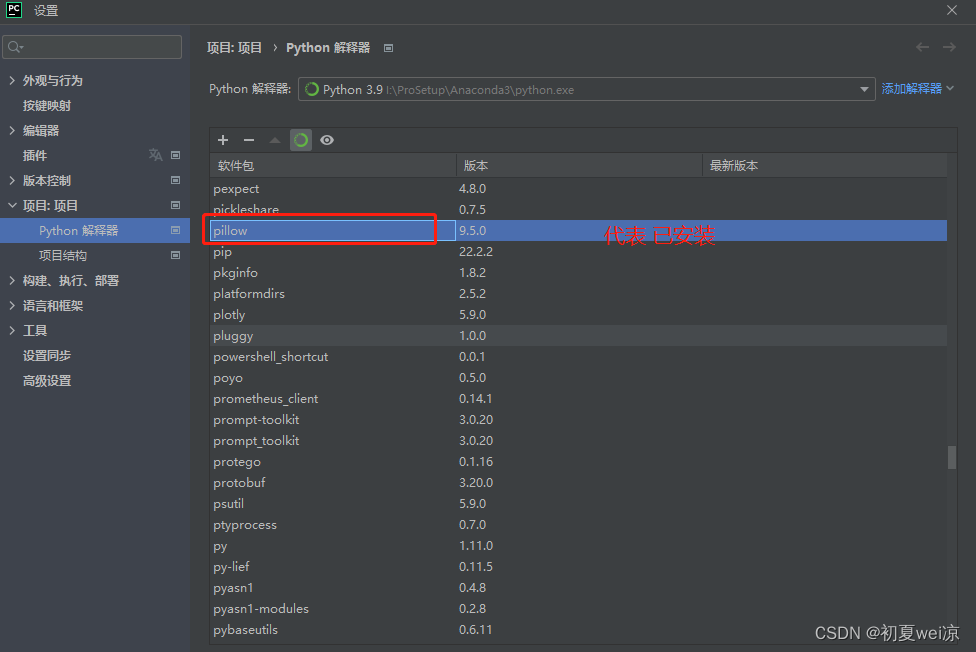The height and width of the screenshot is (652, 976).
Task: Click the translate icon beside 插件 entry
Action: tap(156, 155)
